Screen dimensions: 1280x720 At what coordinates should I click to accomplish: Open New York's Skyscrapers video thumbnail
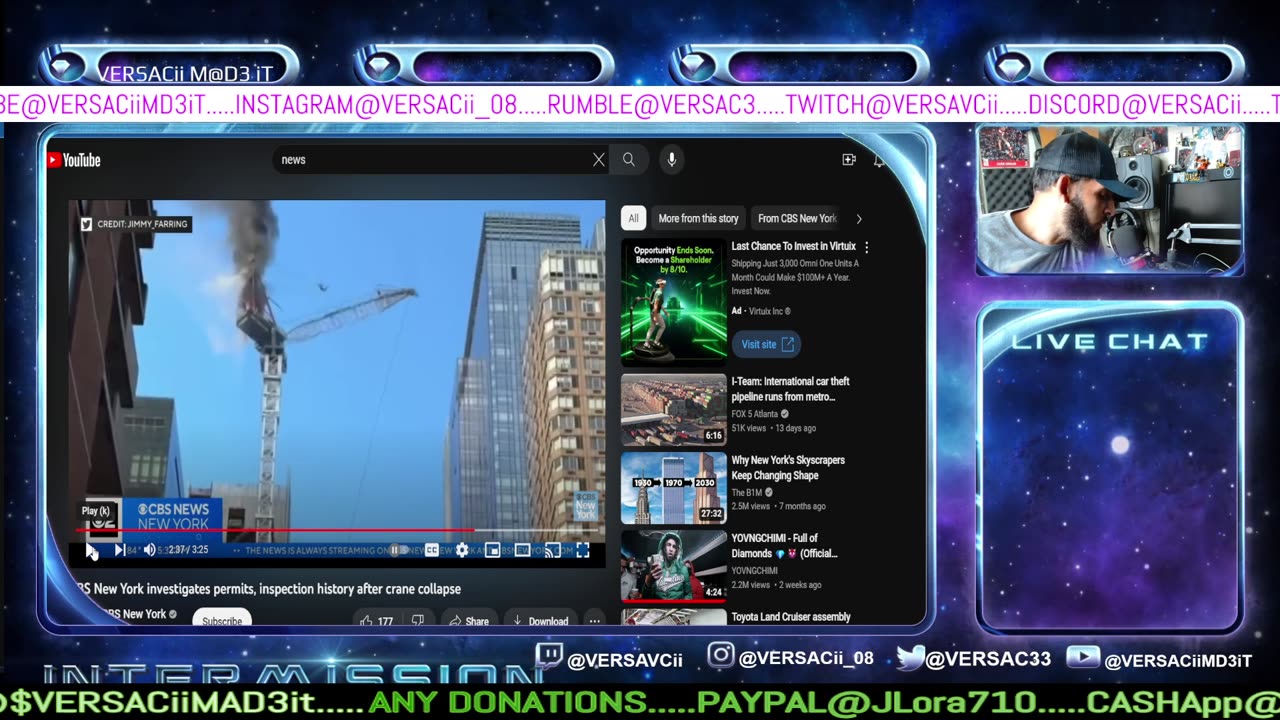point(674,488)
